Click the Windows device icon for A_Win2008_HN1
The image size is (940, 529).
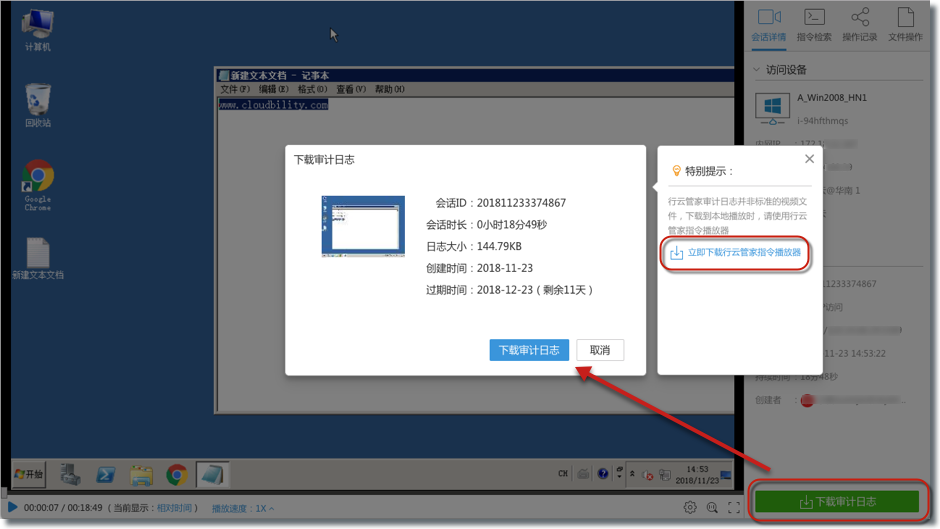[772, 108]
